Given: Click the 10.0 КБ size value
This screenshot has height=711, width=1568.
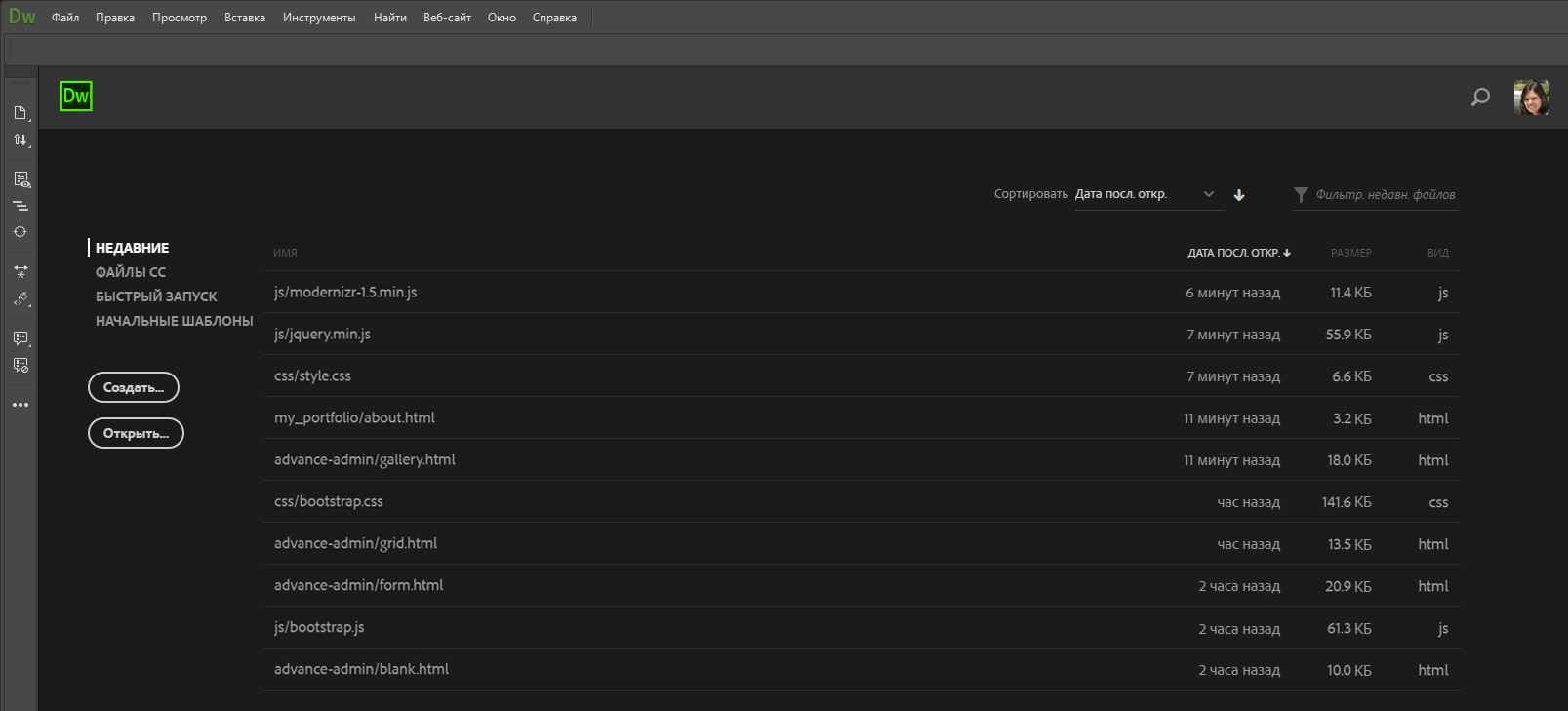Looking at the screenshot, I should (x=1349, y=670).
